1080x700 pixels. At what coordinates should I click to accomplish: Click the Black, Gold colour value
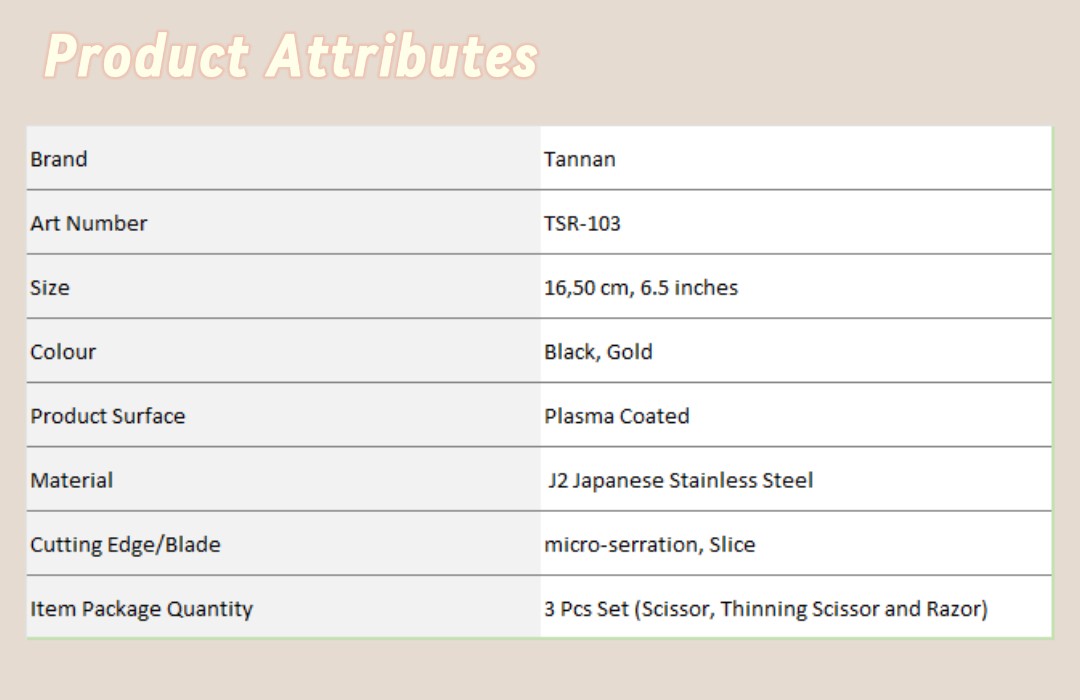[599, 352]
